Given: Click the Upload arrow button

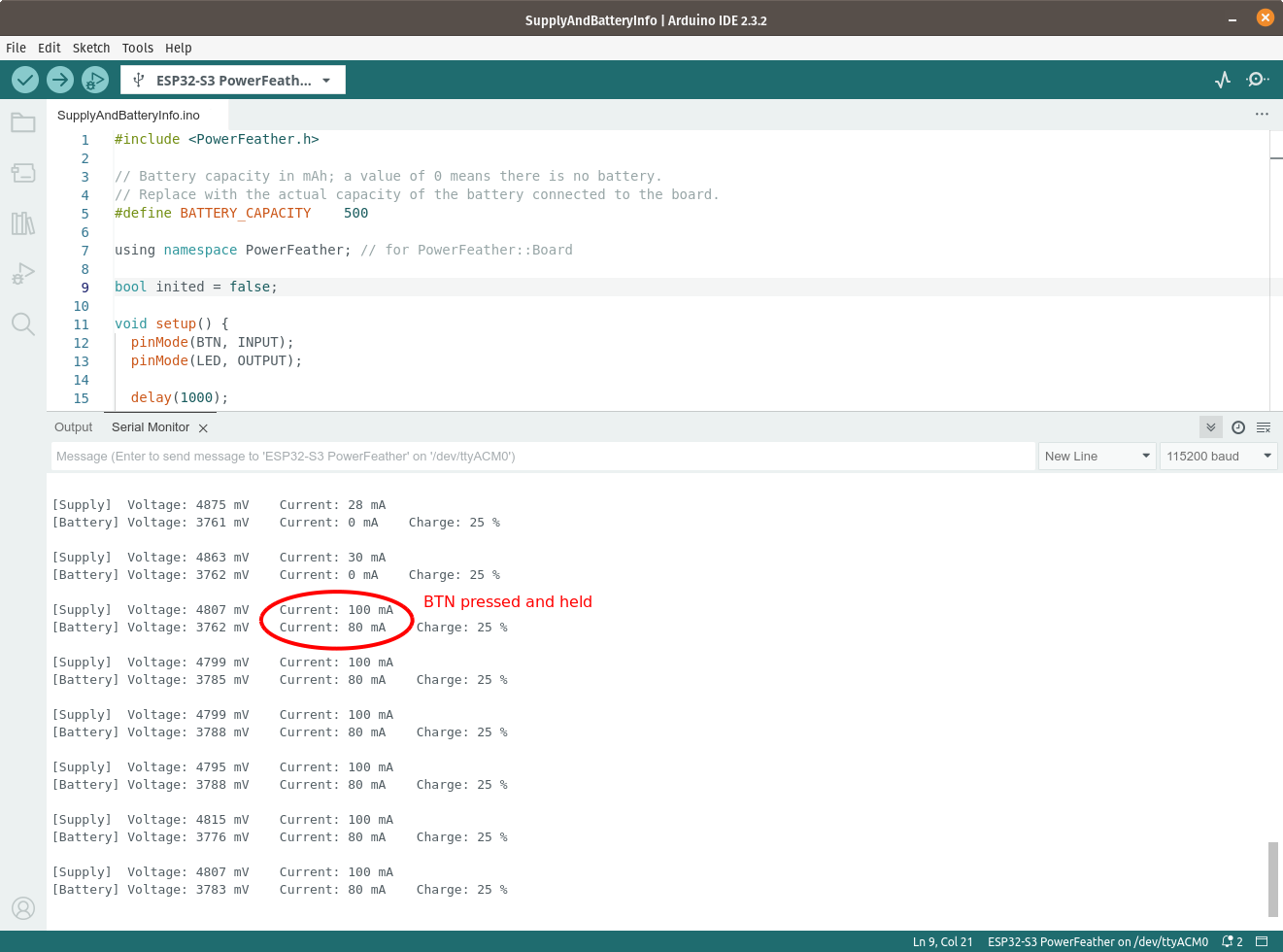Looking at the screenshot, I should click(60, 80).
